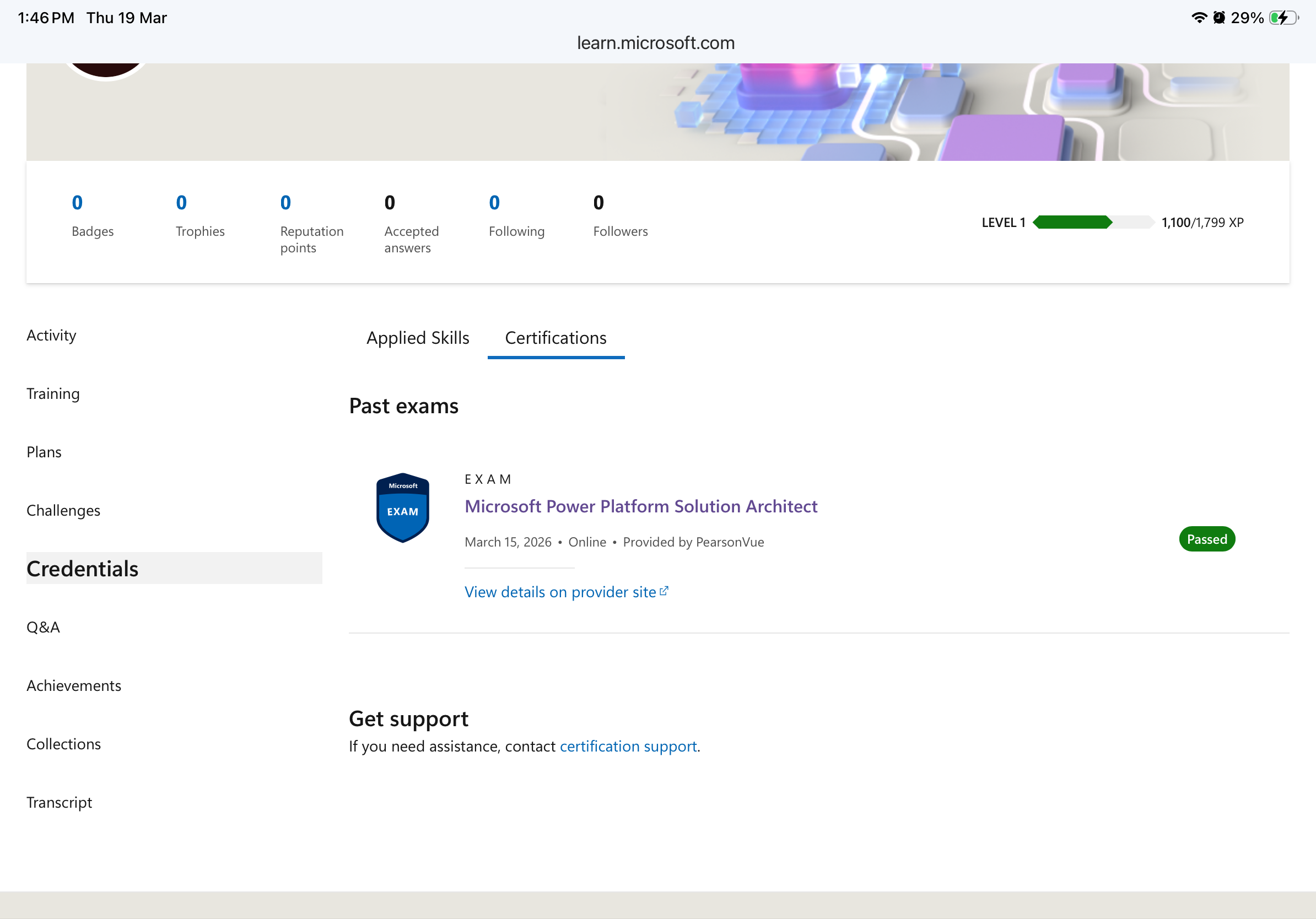Image resolution: width=1316 pixels, height=919 pixels.
Task: Open Collections in the sidebar
Action: (63, 744)
